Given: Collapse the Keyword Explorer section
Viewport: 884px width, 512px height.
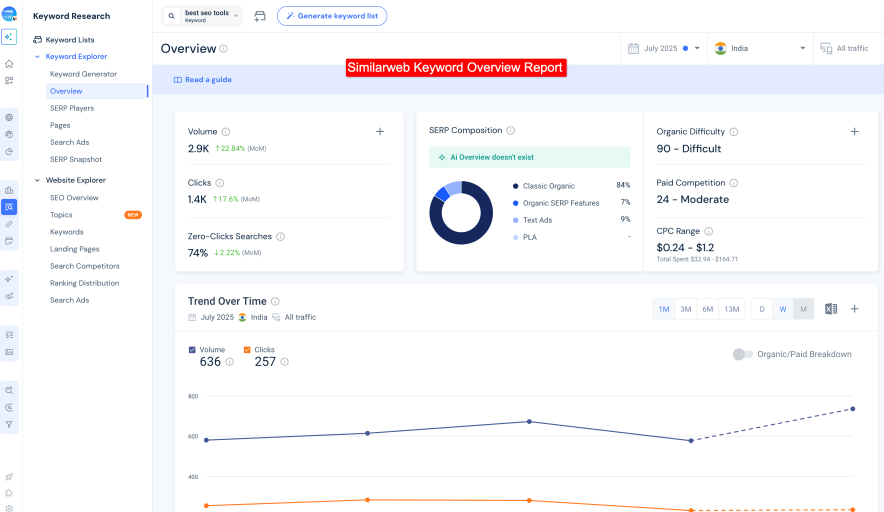Looking at the screenshot, I should [x=37, y=56].
